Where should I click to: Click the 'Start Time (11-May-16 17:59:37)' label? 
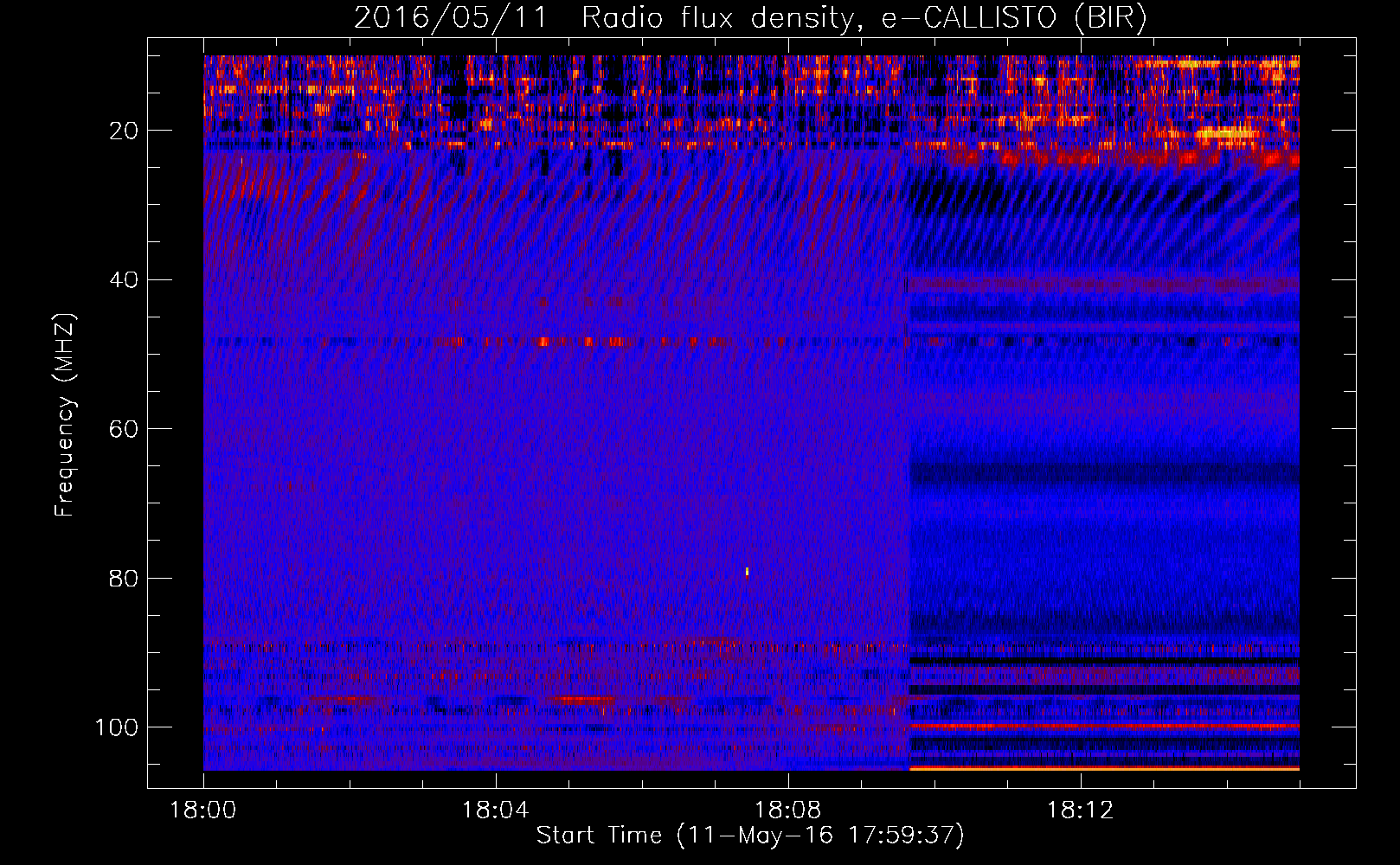click(750, 836)
